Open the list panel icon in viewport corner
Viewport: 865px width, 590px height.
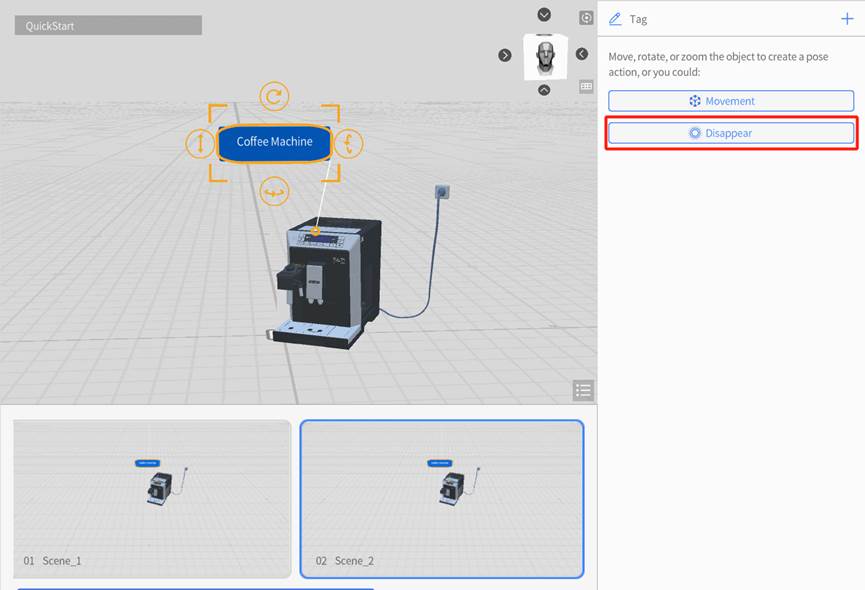(x=584, y=390)
